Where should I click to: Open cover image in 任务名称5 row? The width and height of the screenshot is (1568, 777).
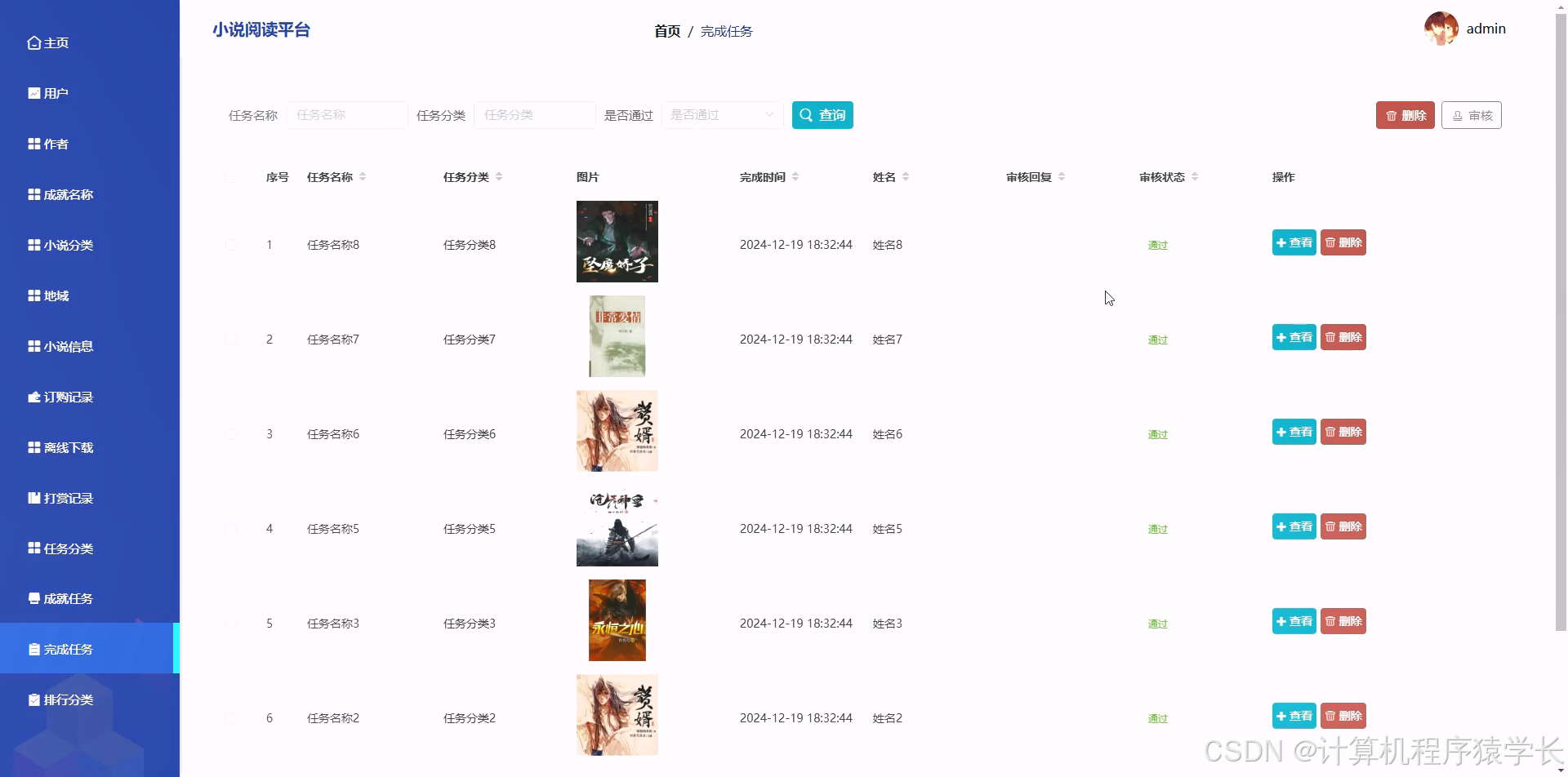click(x=617, y=526)
